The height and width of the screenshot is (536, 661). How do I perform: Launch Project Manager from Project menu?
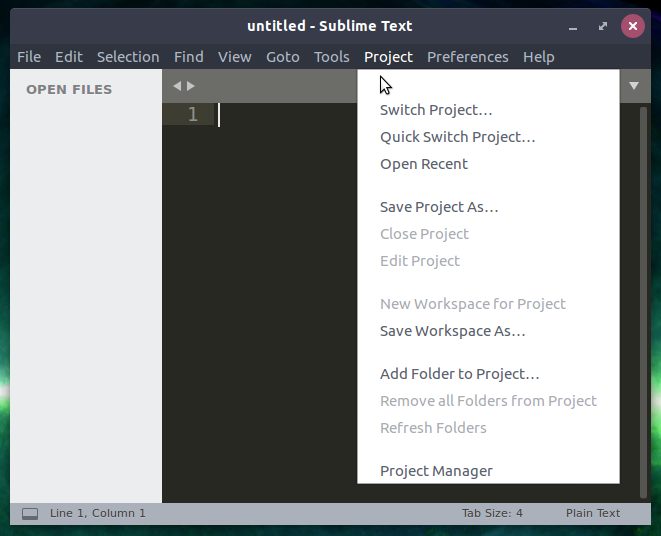click(x=436, y=471)
